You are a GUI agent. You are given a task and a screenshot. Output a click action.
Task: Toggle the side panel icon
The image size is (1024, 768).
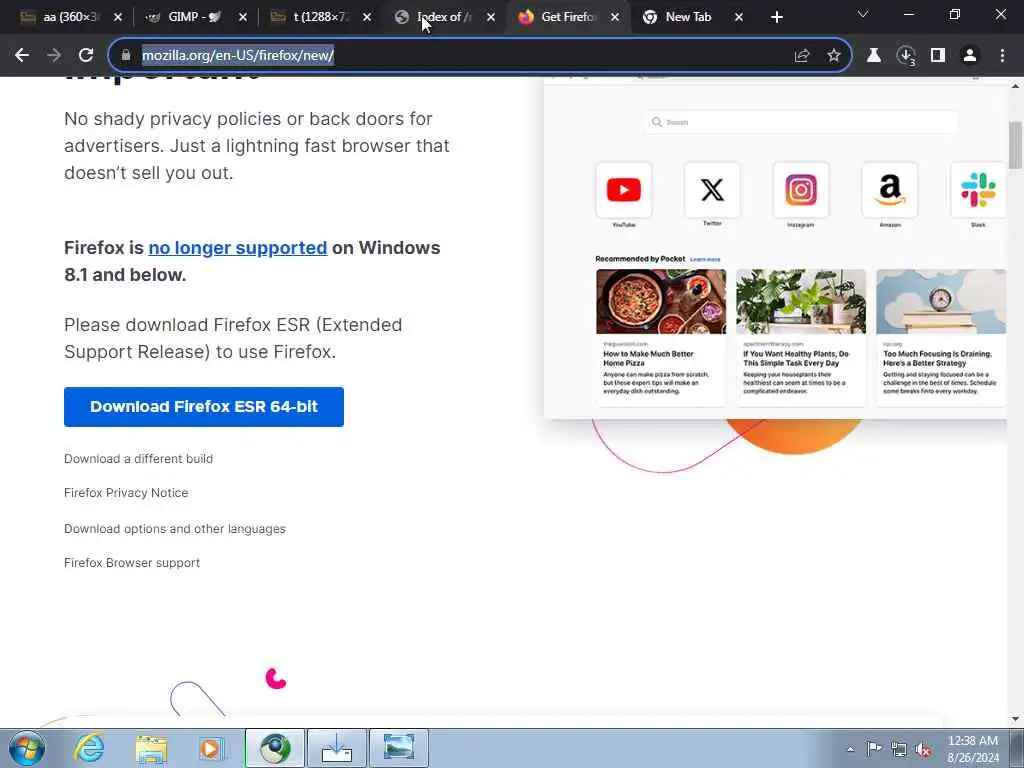[x=938, y=56]
